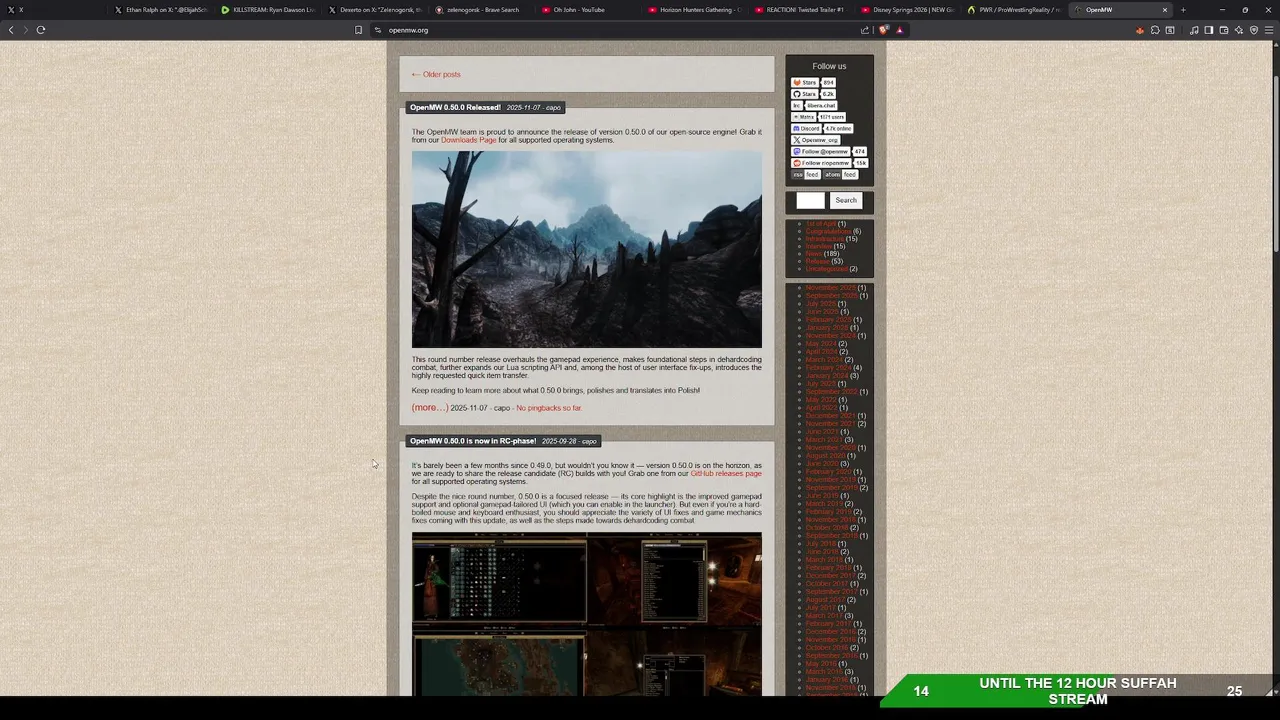Click the share icon in the address bar
1280x720 pixels.
[x=865, y=30]
